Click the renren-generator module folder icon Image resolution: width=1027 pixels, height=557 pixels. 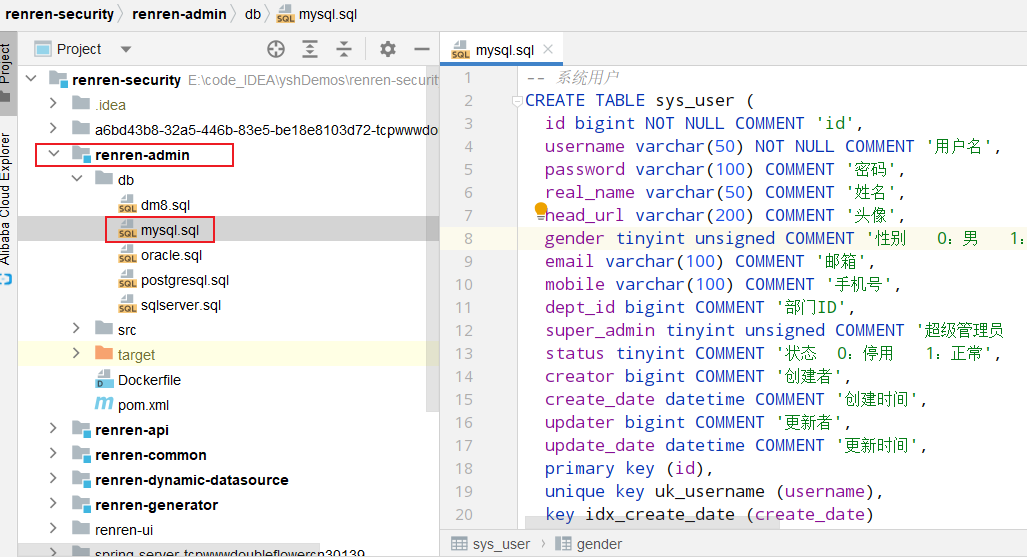(81, 504)
